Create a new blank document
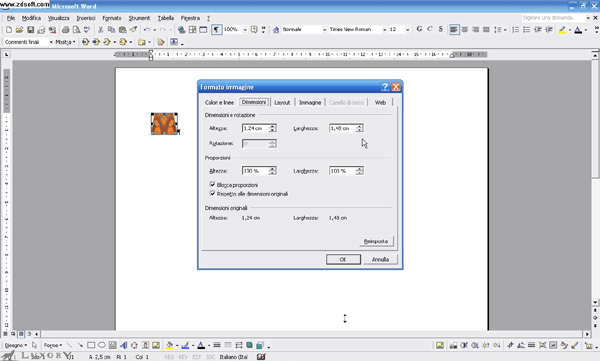The width and height of the screenshot is (600, 361). pos(8,29)
